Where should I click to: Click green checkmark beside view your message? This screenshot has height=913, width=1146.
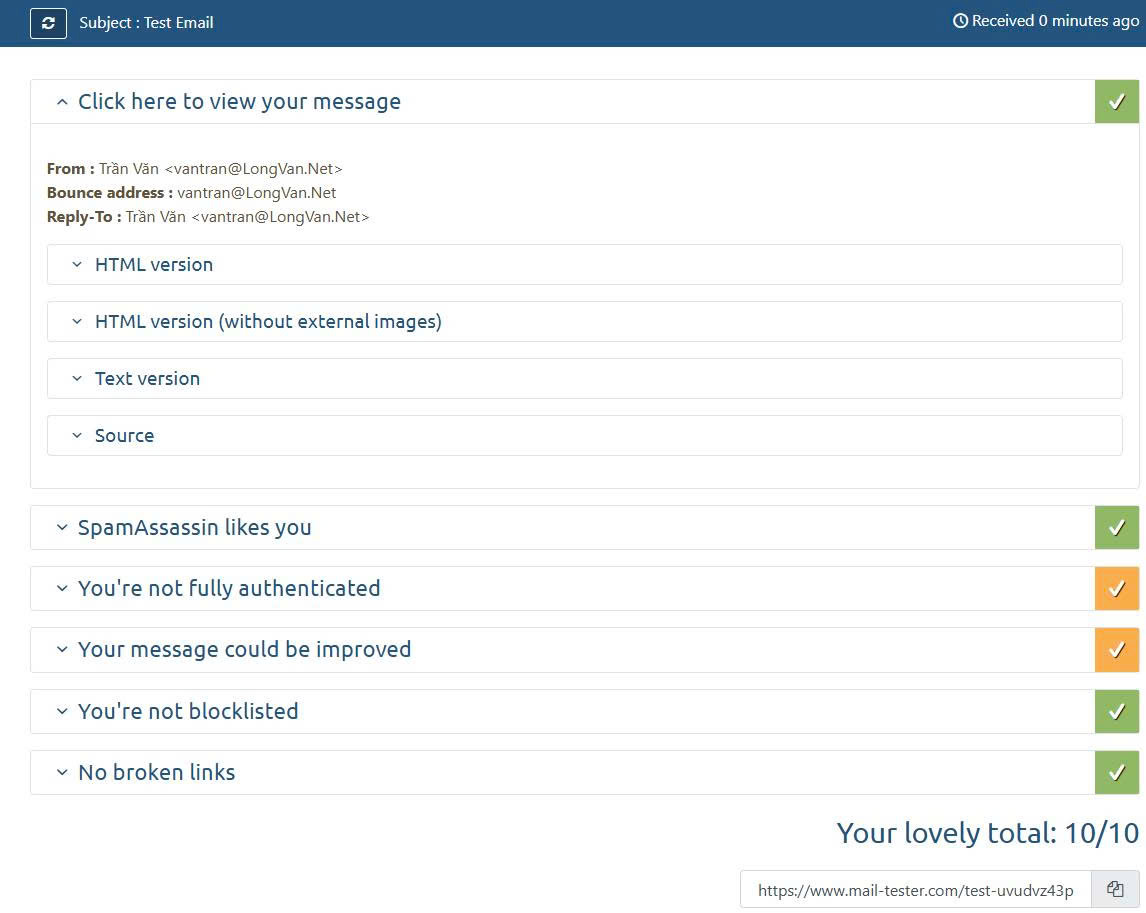click(x=1117, y=102)
